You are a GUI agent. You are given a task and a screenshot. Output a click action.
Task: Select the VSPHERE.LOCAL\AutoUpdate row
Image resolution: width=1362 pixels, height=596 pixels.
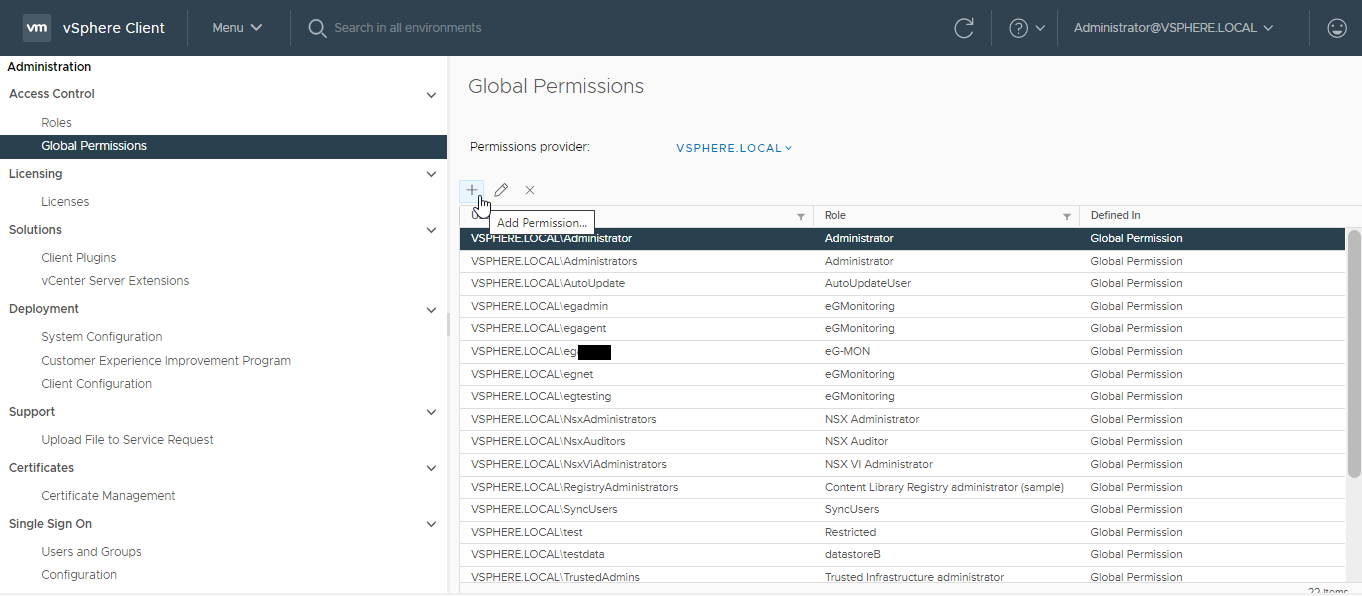903,284
